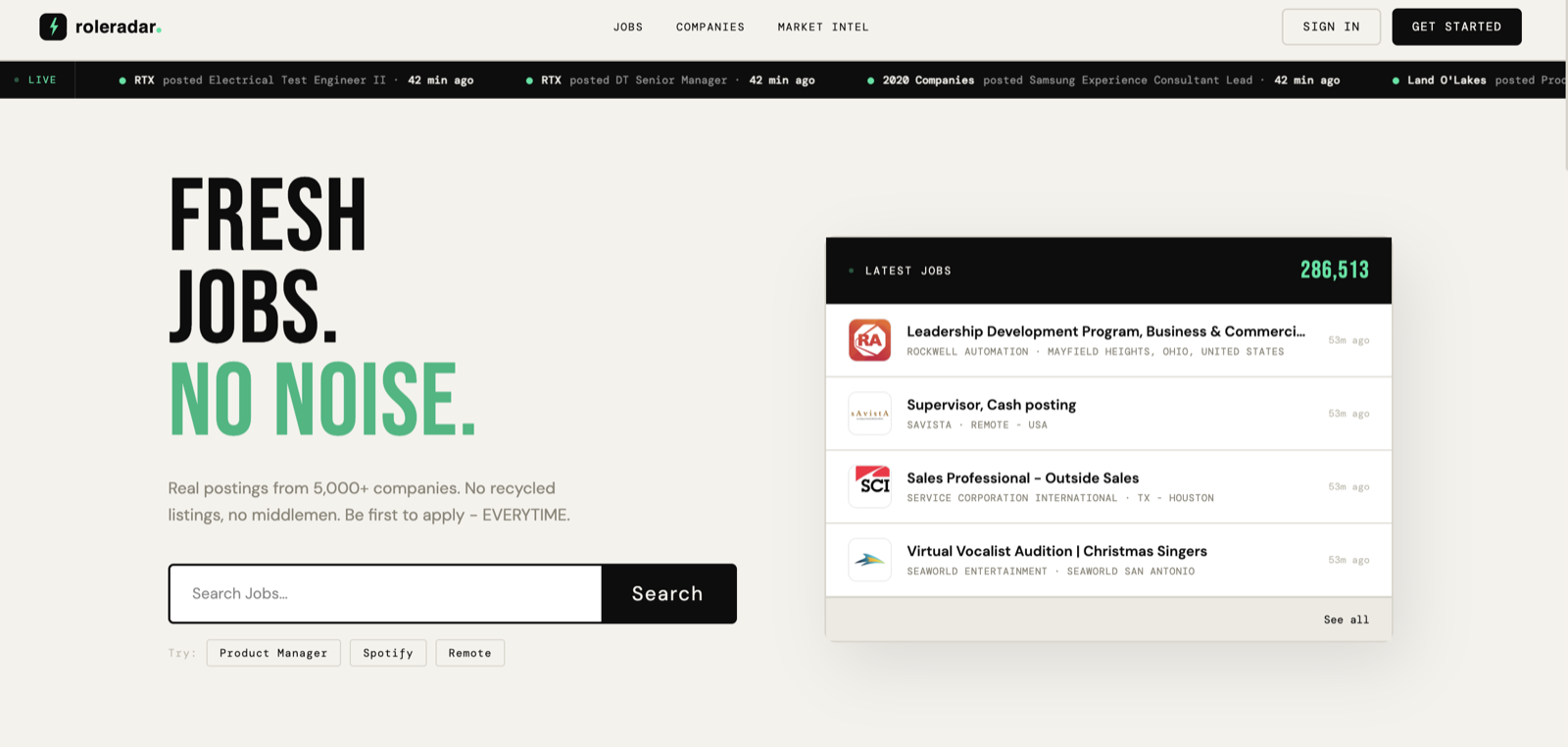Open the Companies navigation item
1568x747 pixels.
[x=710, y=26]
